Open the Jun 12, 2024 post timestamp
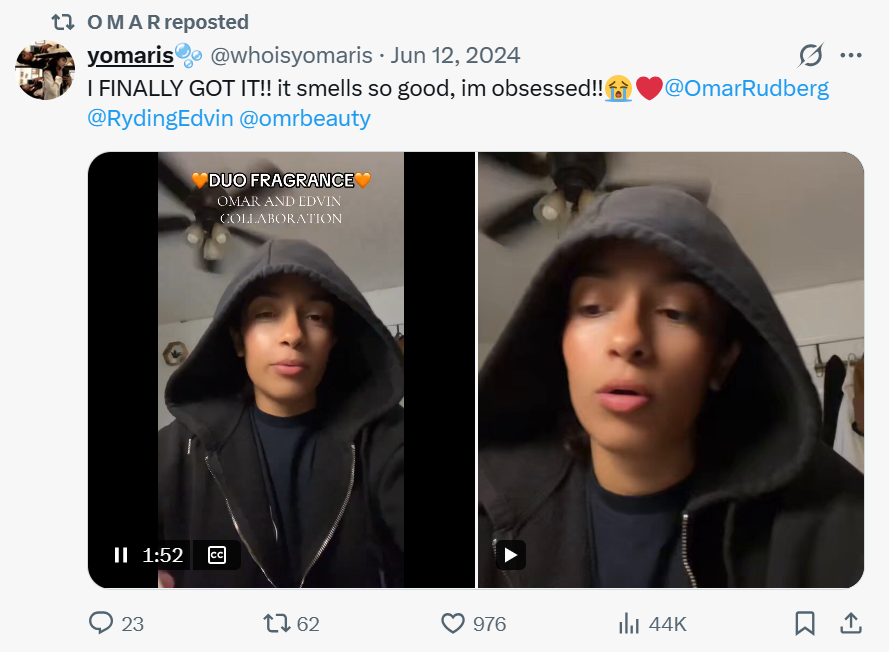The image size is (889, 652). [x=455, y=55]
